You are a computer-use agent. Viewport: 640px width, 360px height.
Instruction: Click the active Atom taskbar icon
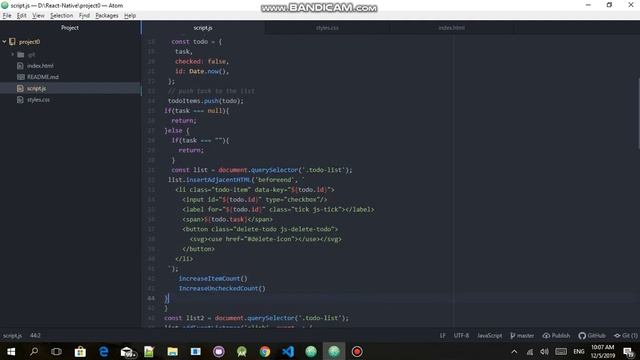(334, 351)
